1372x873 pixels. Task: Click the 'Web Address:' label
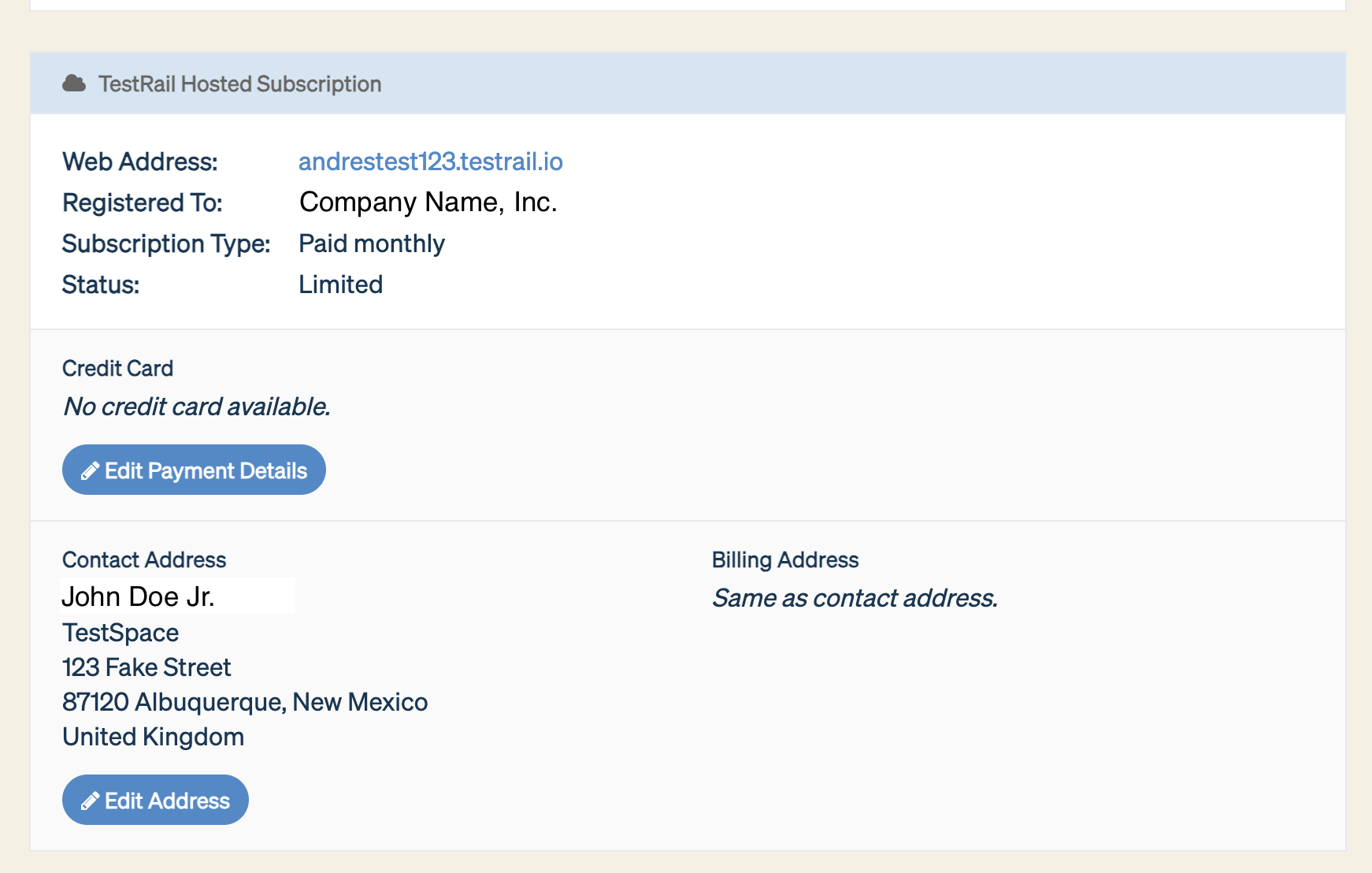click(140, 162)
